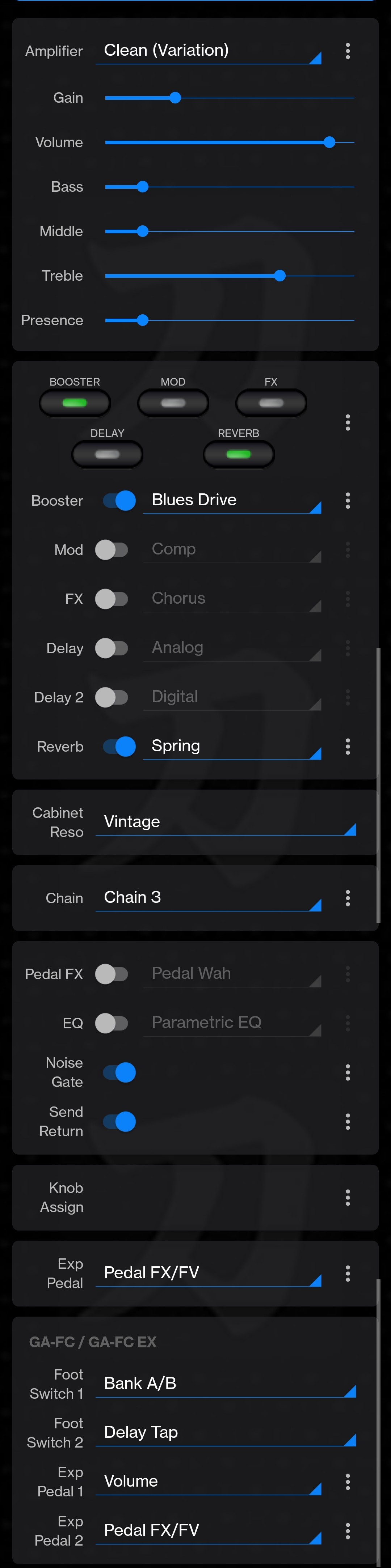
Task: Open Send Return three-dot settings
Action: point(348,1121)
